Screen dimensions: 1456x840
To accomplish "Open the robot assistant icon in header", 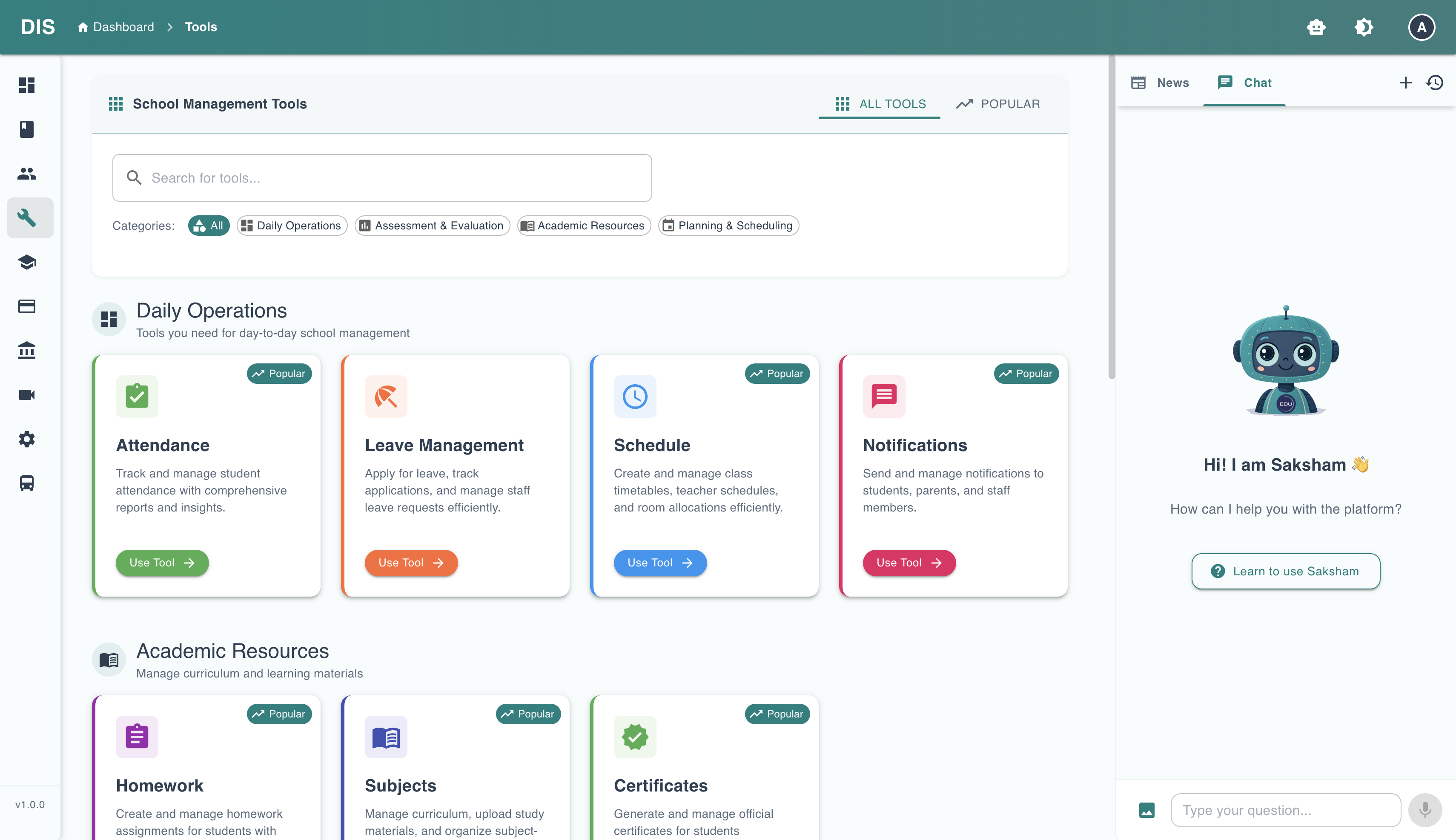I will tap(1316, 27).
